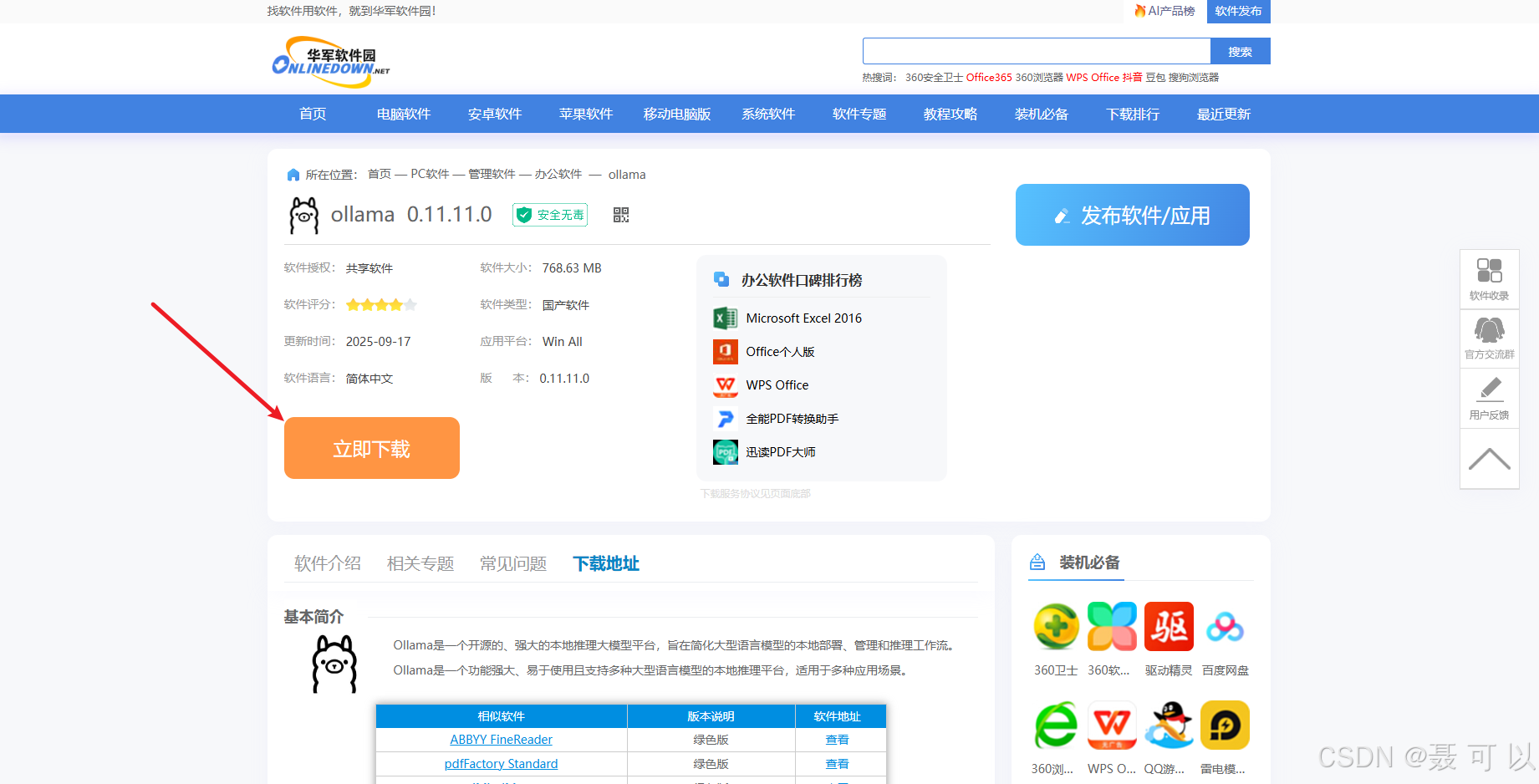Click the 办公软件口碑排行榜 heading
Screen dimensions: 1539x784
802,280
